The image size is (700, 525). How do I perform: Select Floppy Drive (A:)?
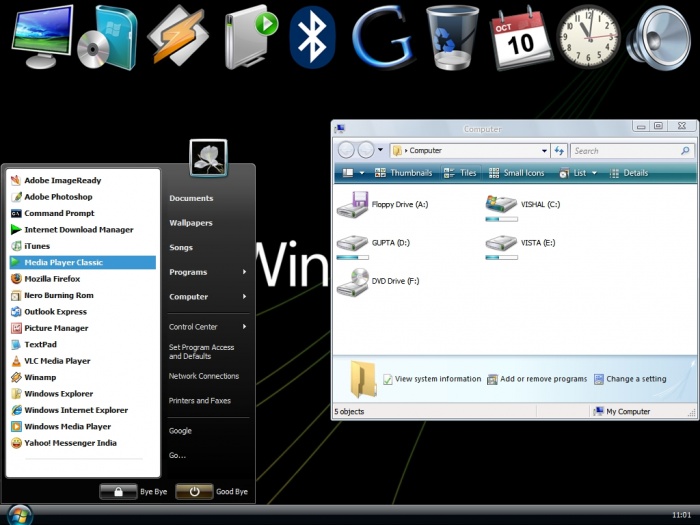pyautogui.click(x=383, y=204)
